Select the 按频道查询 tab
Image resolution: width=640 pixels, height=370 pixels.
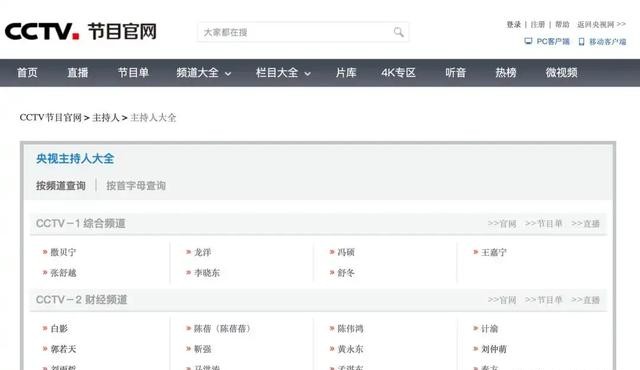[x=61, y=186]
